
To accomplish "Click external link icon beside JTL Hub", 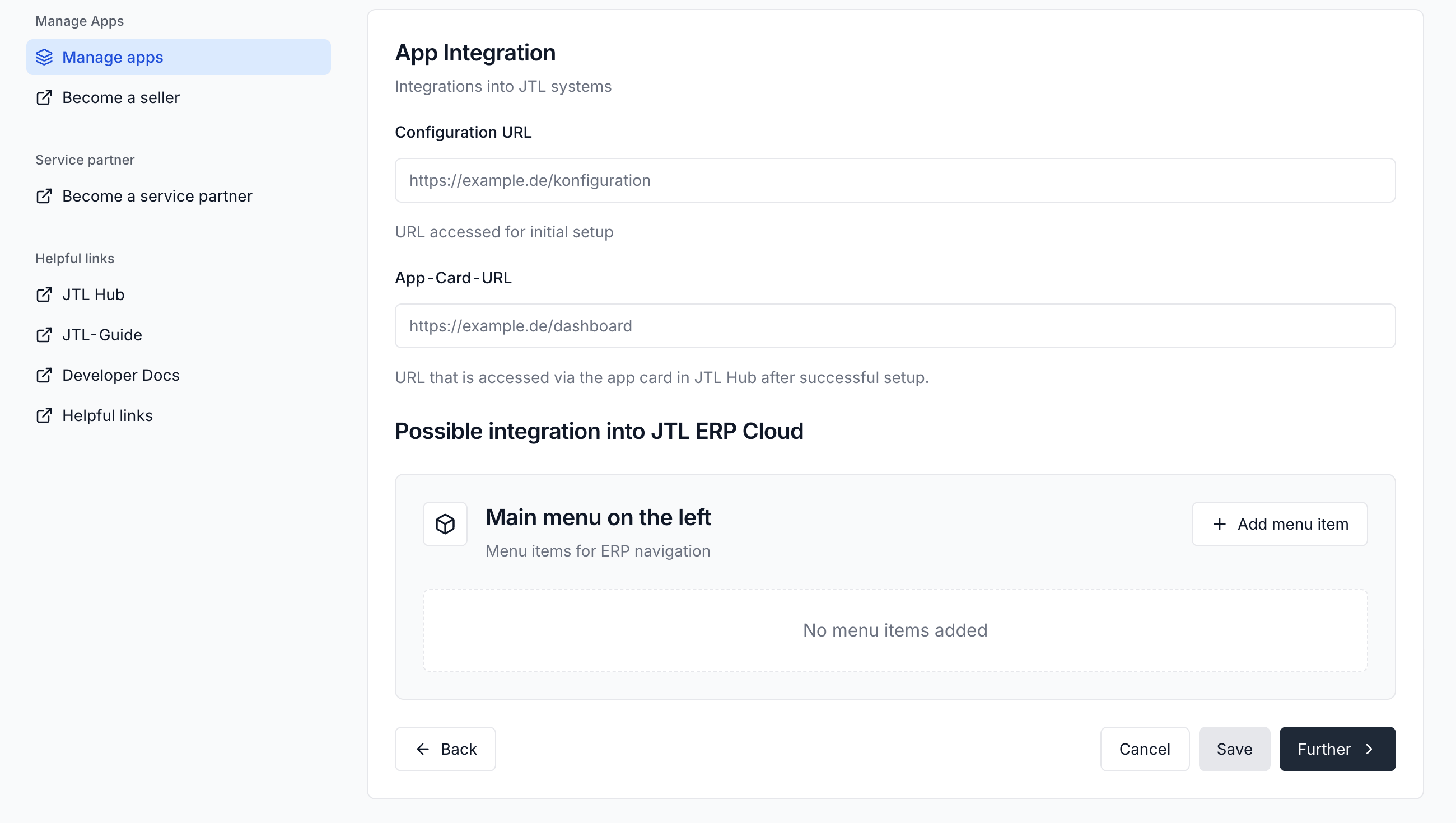I will click(44, 294).
